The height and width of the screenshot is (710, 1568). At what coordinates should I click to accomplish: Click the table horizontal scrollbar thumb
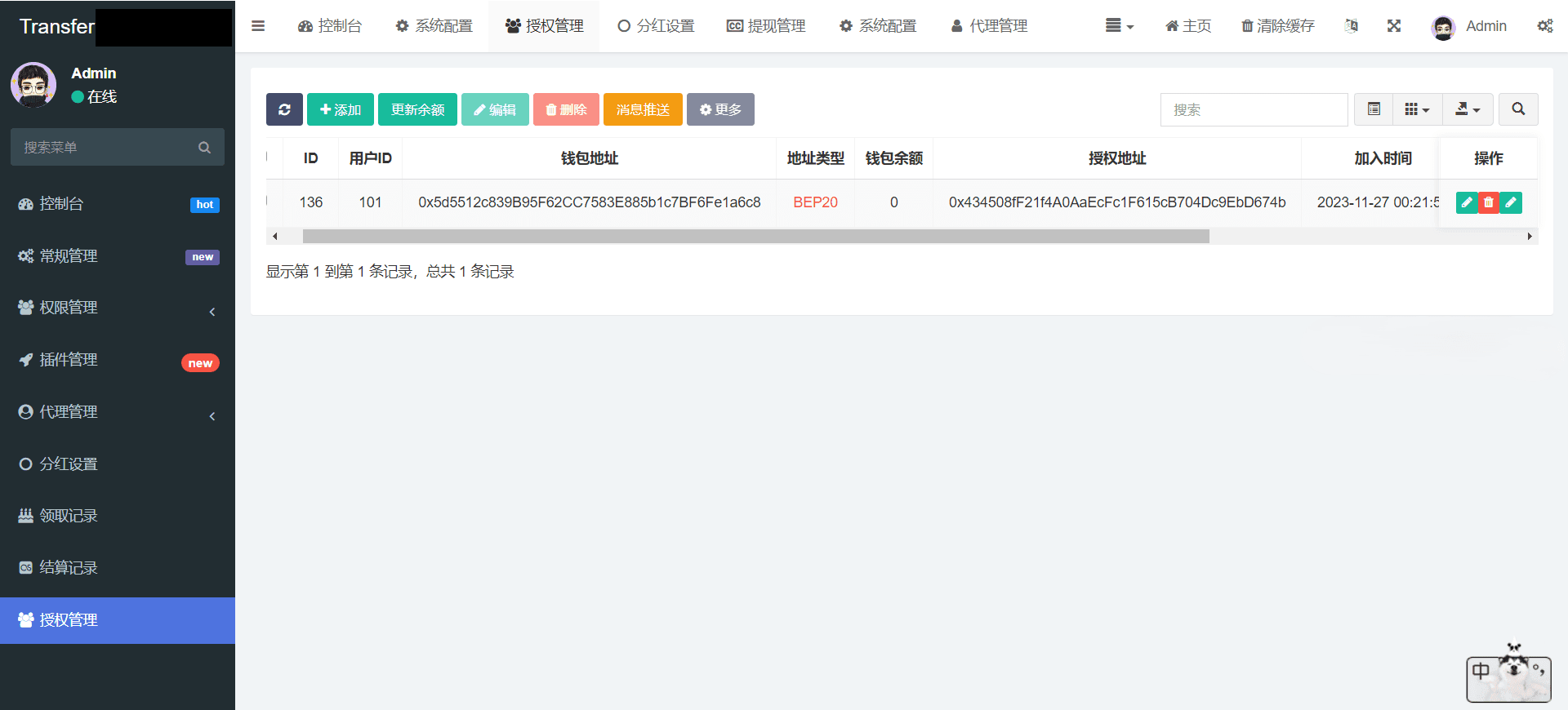755,237
